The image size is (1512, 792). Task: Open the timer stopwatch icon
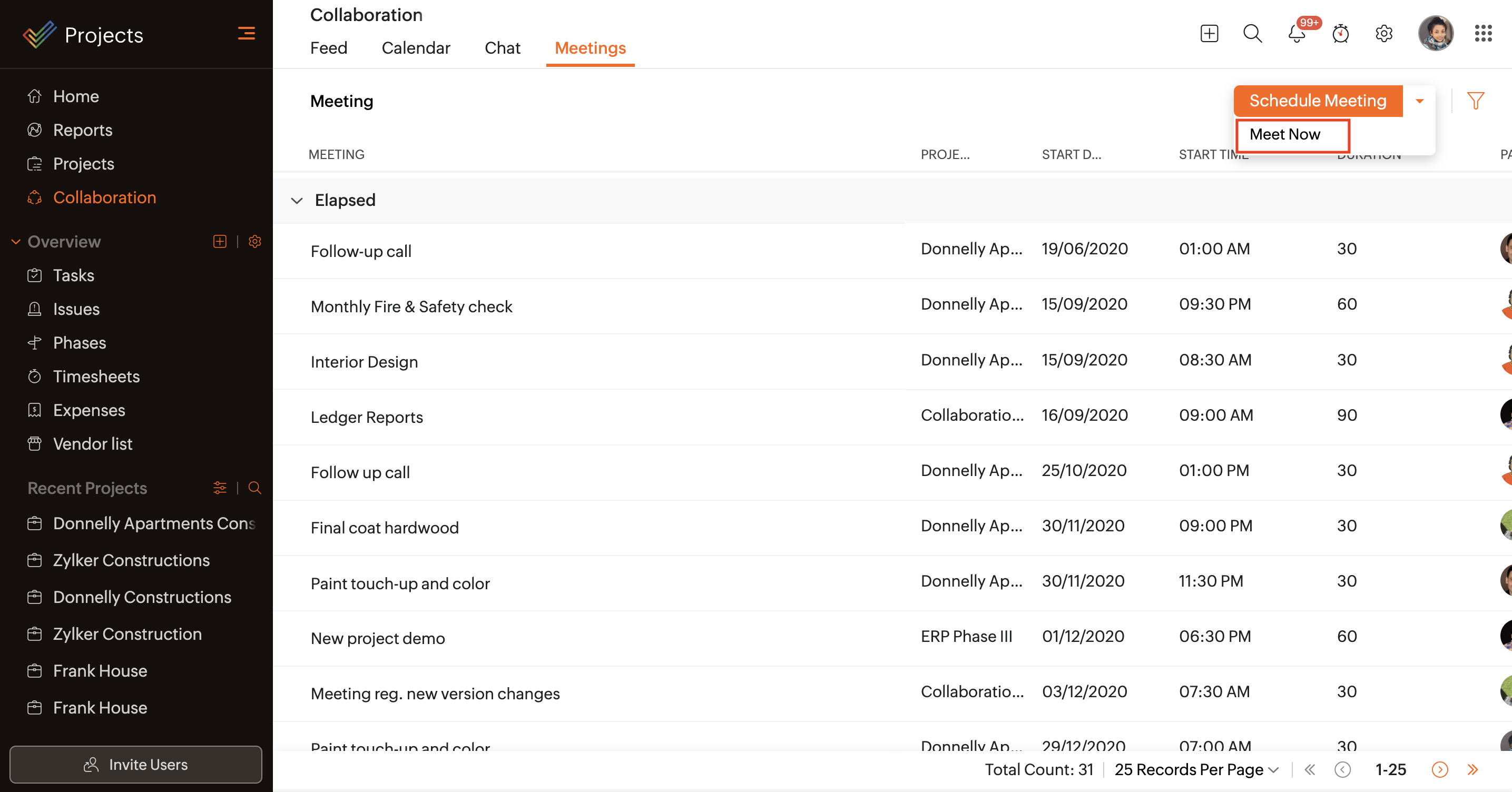pos(1341,34)
